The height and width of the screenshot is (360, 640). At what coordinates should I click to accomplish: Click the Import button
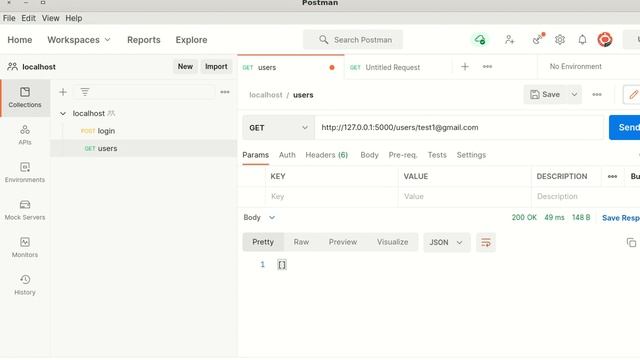(216, 67)
